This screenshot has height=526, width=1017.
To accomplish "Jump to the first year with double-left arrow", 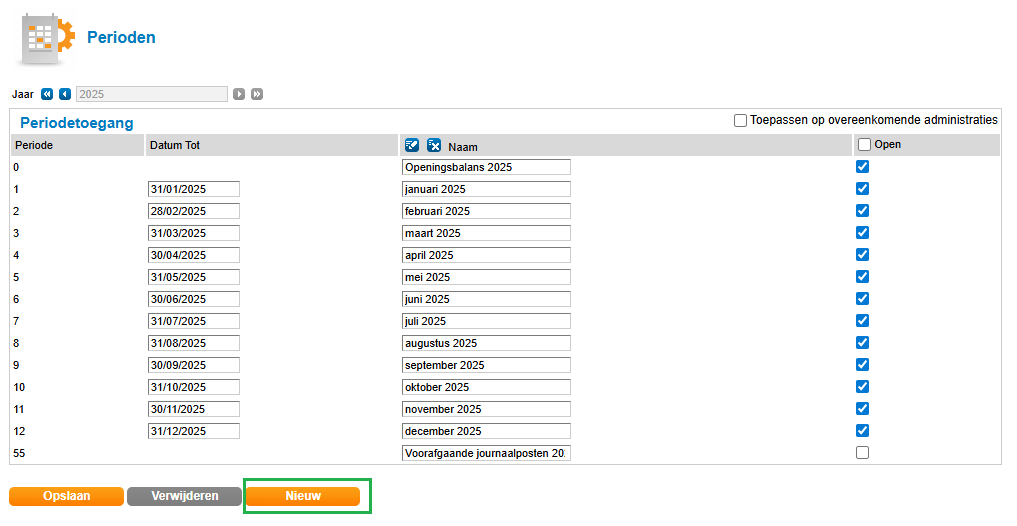I will pyautogui.click(x=46, y=94).
